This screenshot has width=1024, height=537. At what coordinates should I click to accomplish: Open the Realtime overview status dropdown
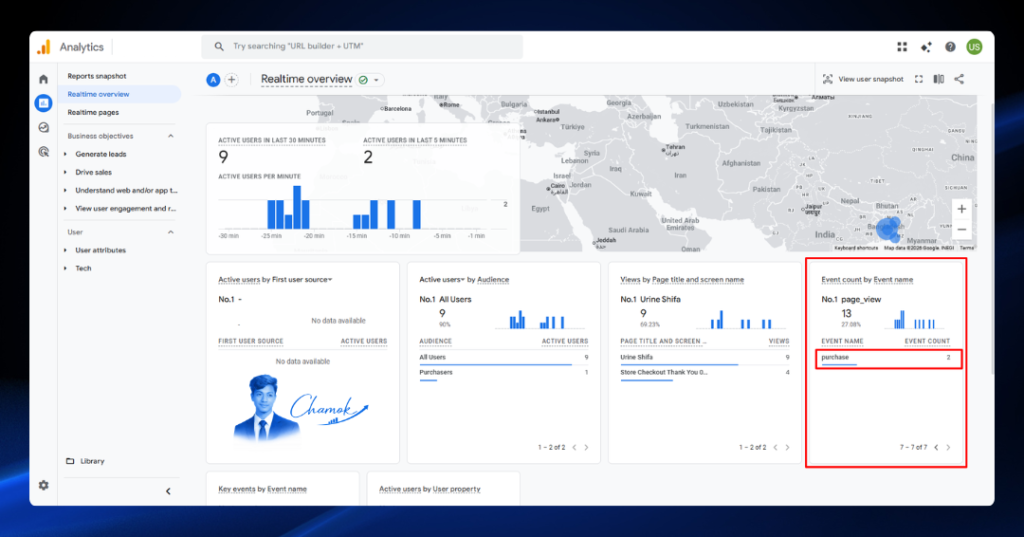[370, 80]
